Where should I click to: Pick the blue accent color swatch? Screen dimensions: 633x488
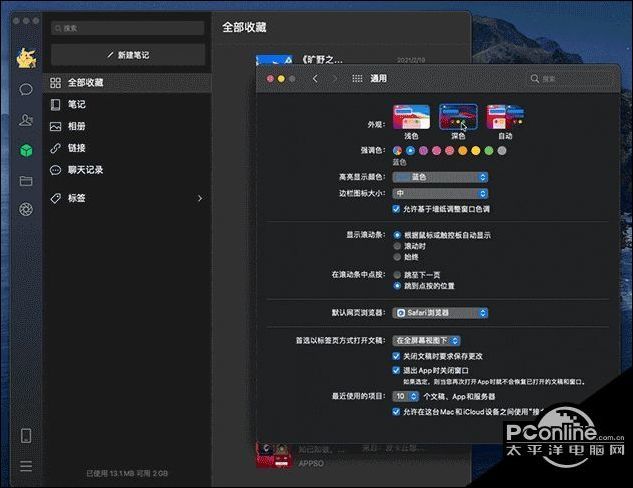[x=411, y=151]
